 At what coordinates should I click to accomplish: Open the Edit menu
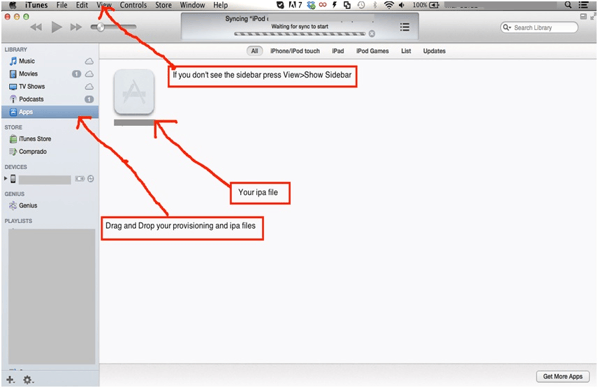pyautogui.click(x=82, y=5)
